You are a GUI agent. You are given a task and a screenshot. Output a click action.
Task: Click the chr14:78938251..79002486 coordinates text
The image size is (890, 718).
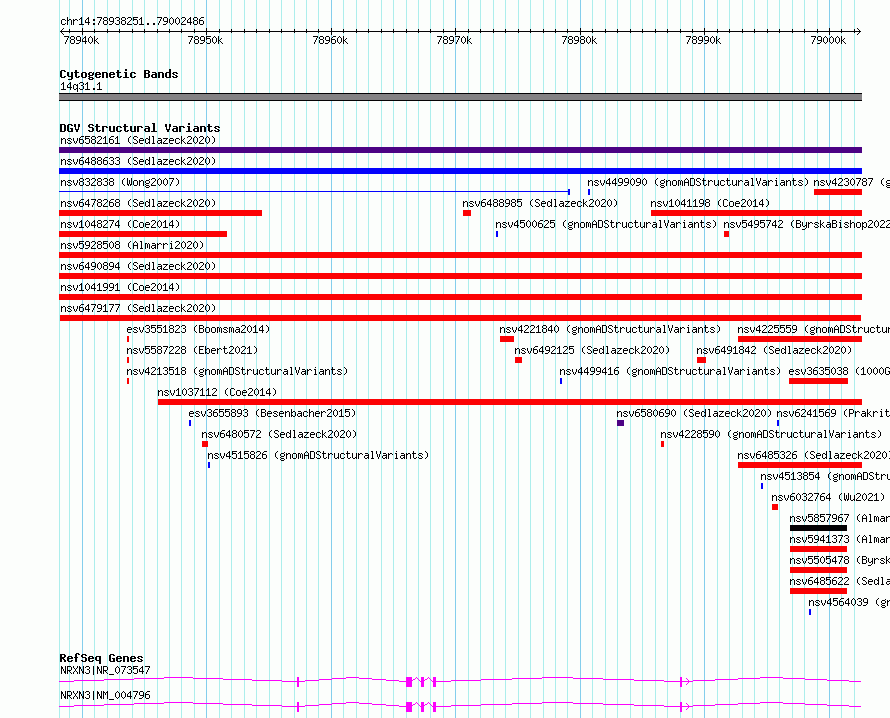[132, 21]
